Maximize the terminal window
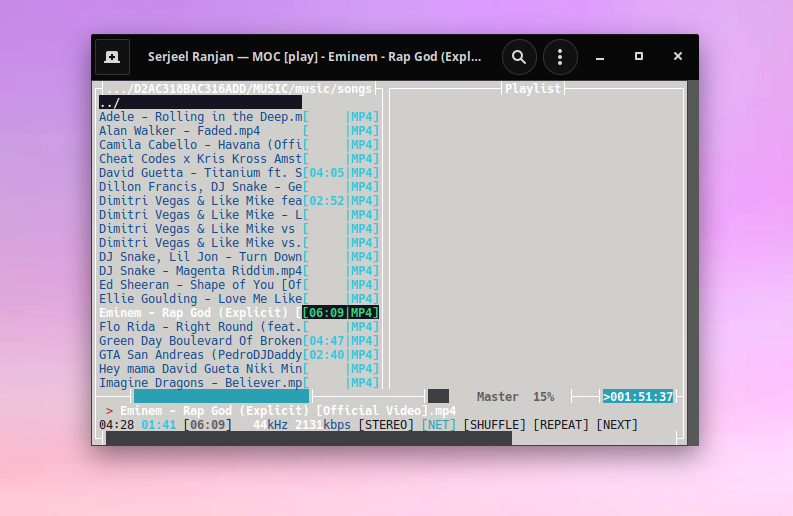The height and width of the screenshot is (516, 793). 639,56
